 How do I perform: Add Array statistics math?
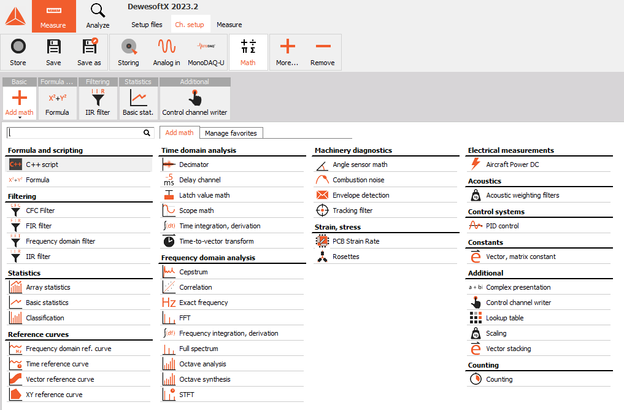coord(79,287)
